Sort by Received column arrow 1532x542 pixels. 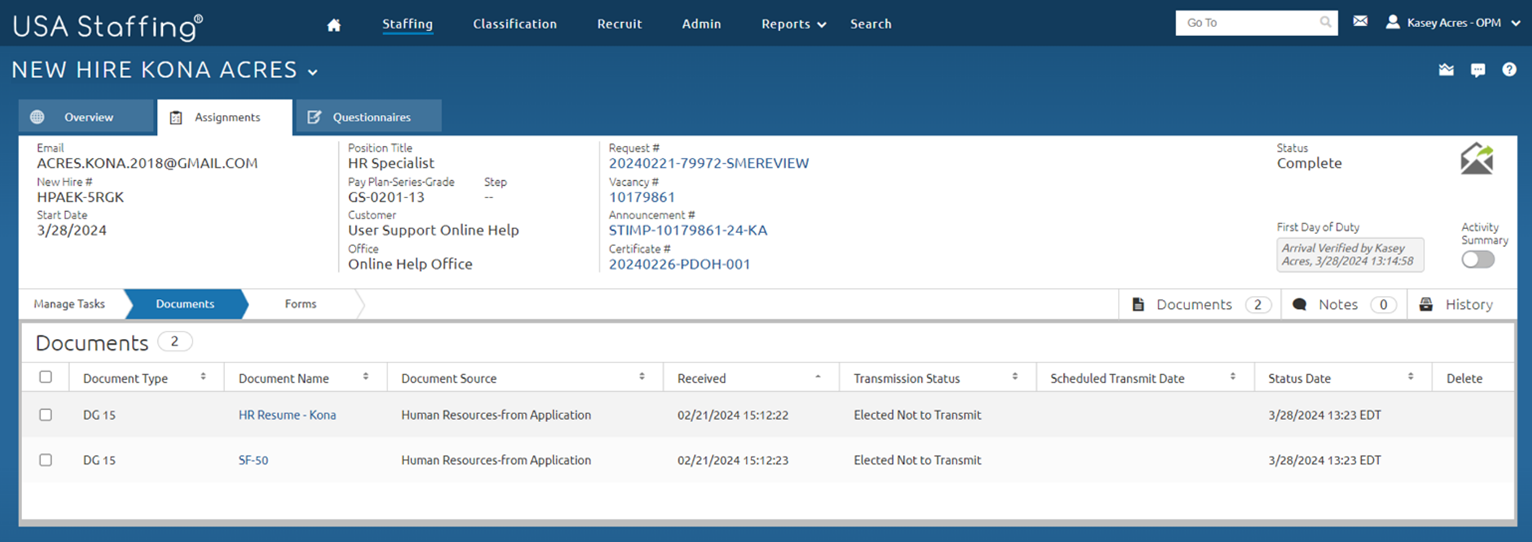coord(818,377)
